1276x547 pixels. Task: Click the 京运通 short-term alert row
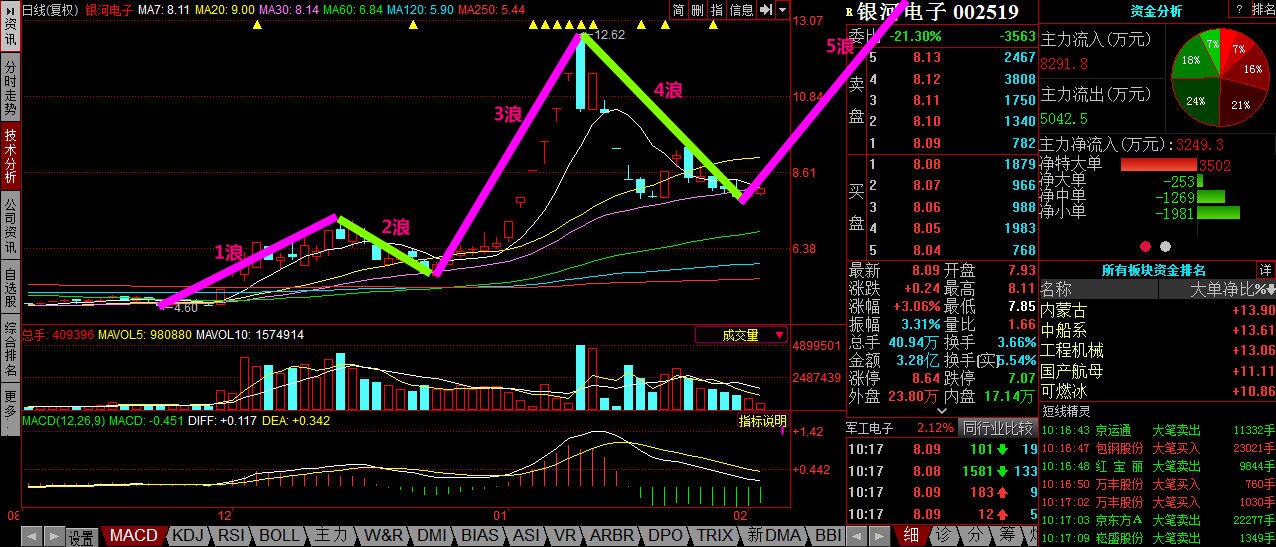tap(1158, 430)
